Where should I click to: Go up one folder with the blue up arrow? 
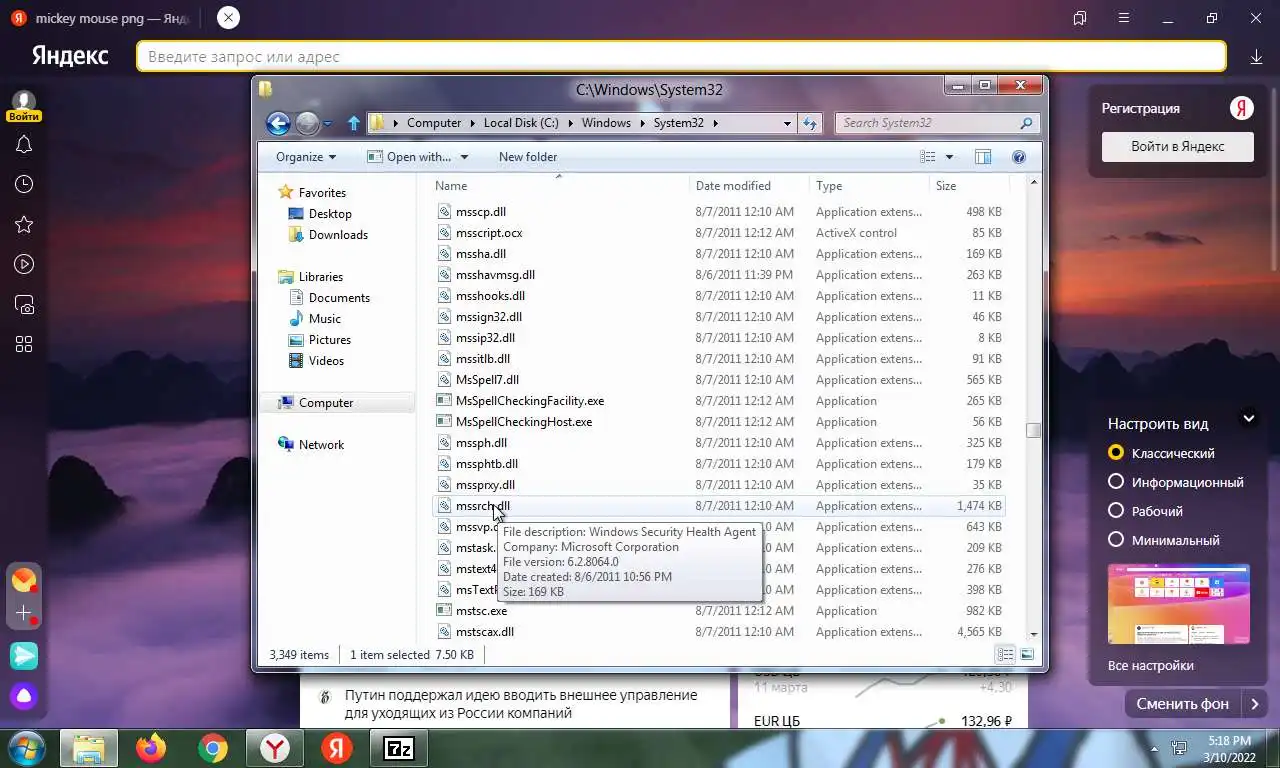[353, 123]
